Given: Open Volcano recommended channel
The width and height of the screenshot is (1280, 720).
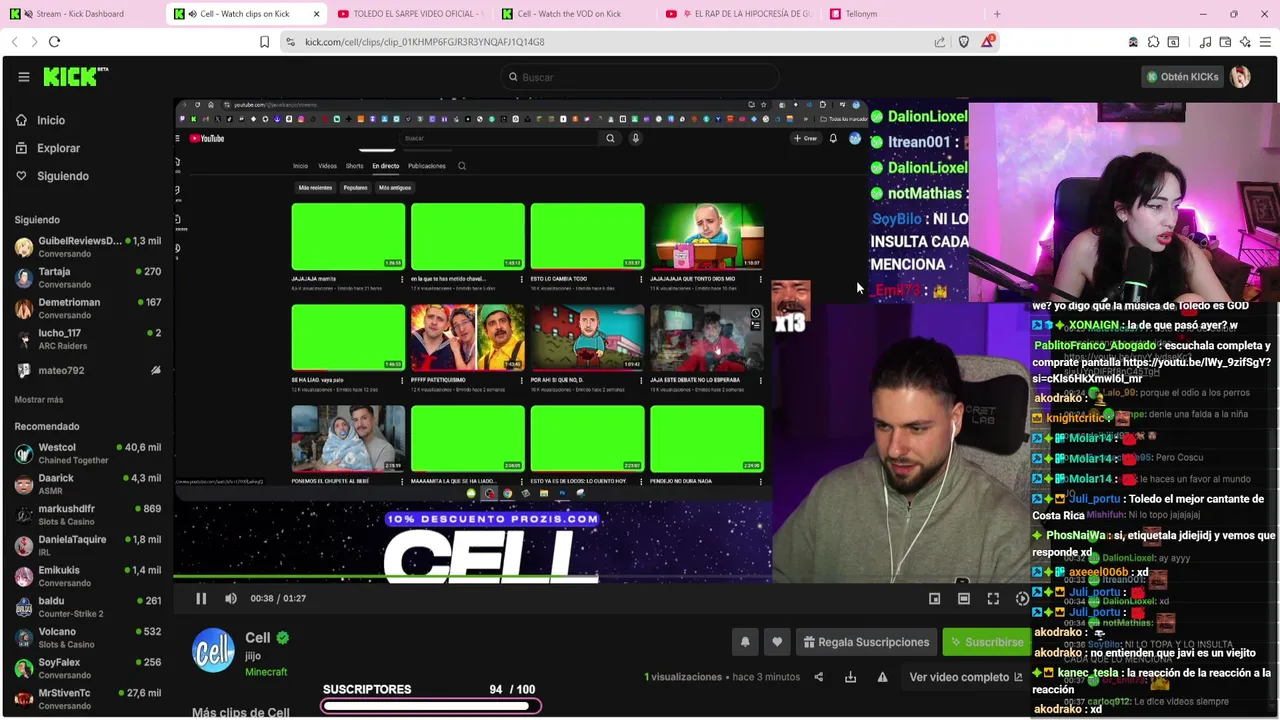Looking at the screenshot, I should point(87,638).
